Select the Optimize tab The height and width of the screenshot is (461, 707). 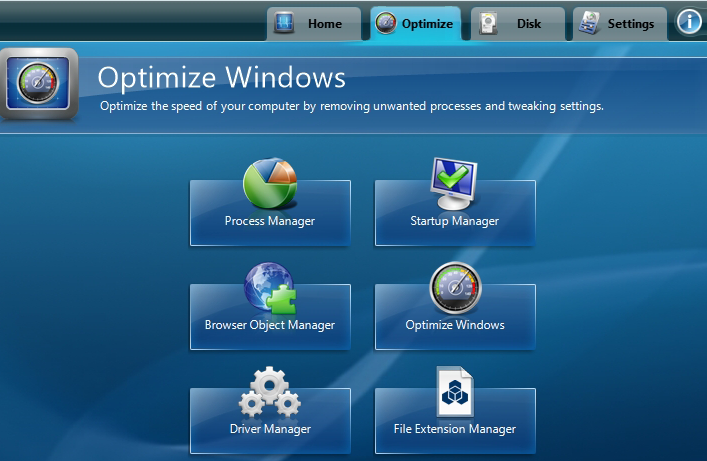415,24
